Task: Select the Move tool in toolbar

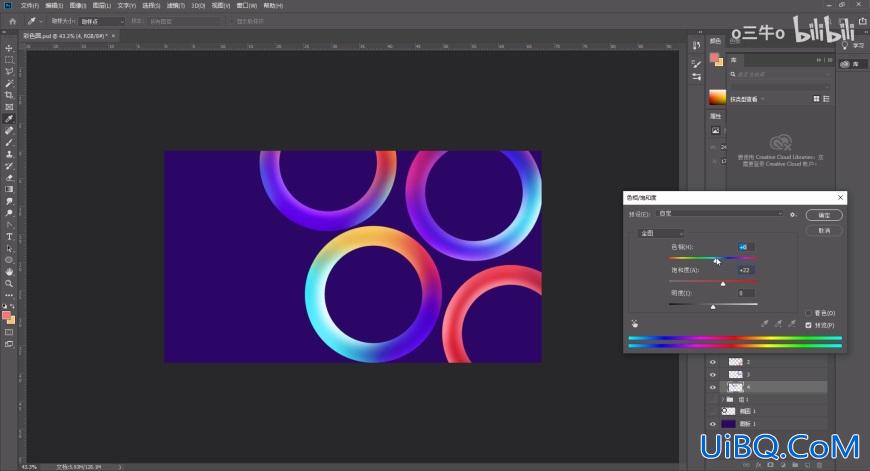Action: (9, 48)
